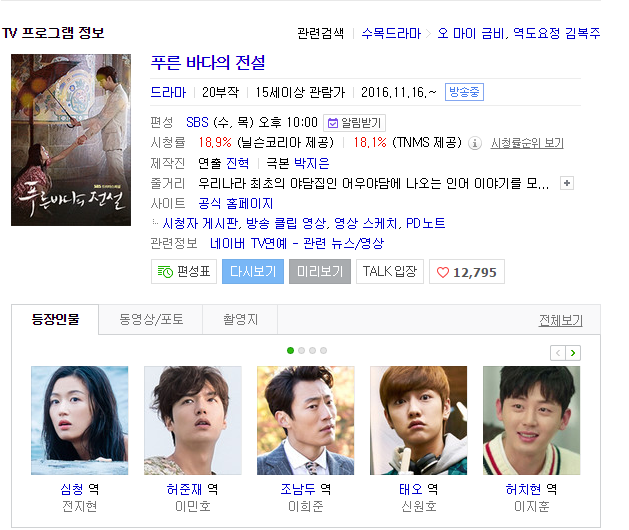
Task: Switch to the 동영상/포토 tab
Action: (x=151, y=319)
